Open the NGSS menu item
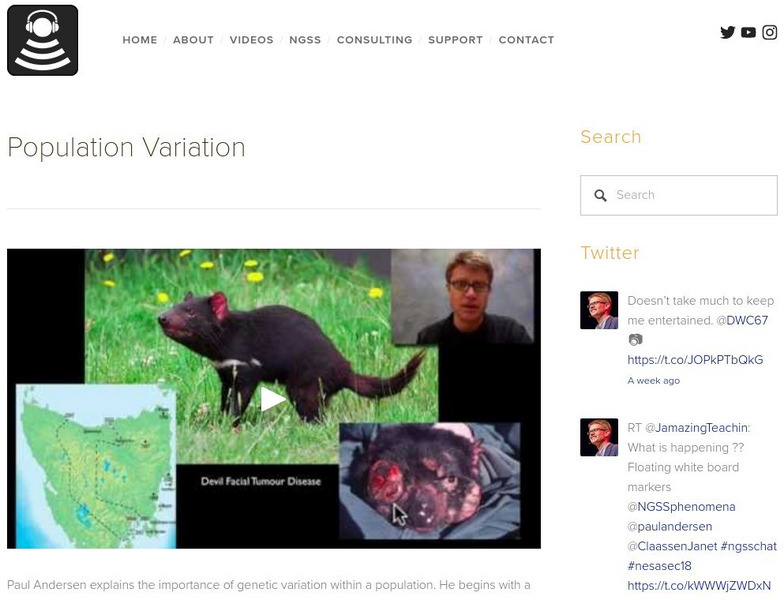This screenshot has width=784, height=600. pyautogui.click(x=305, y=40)
